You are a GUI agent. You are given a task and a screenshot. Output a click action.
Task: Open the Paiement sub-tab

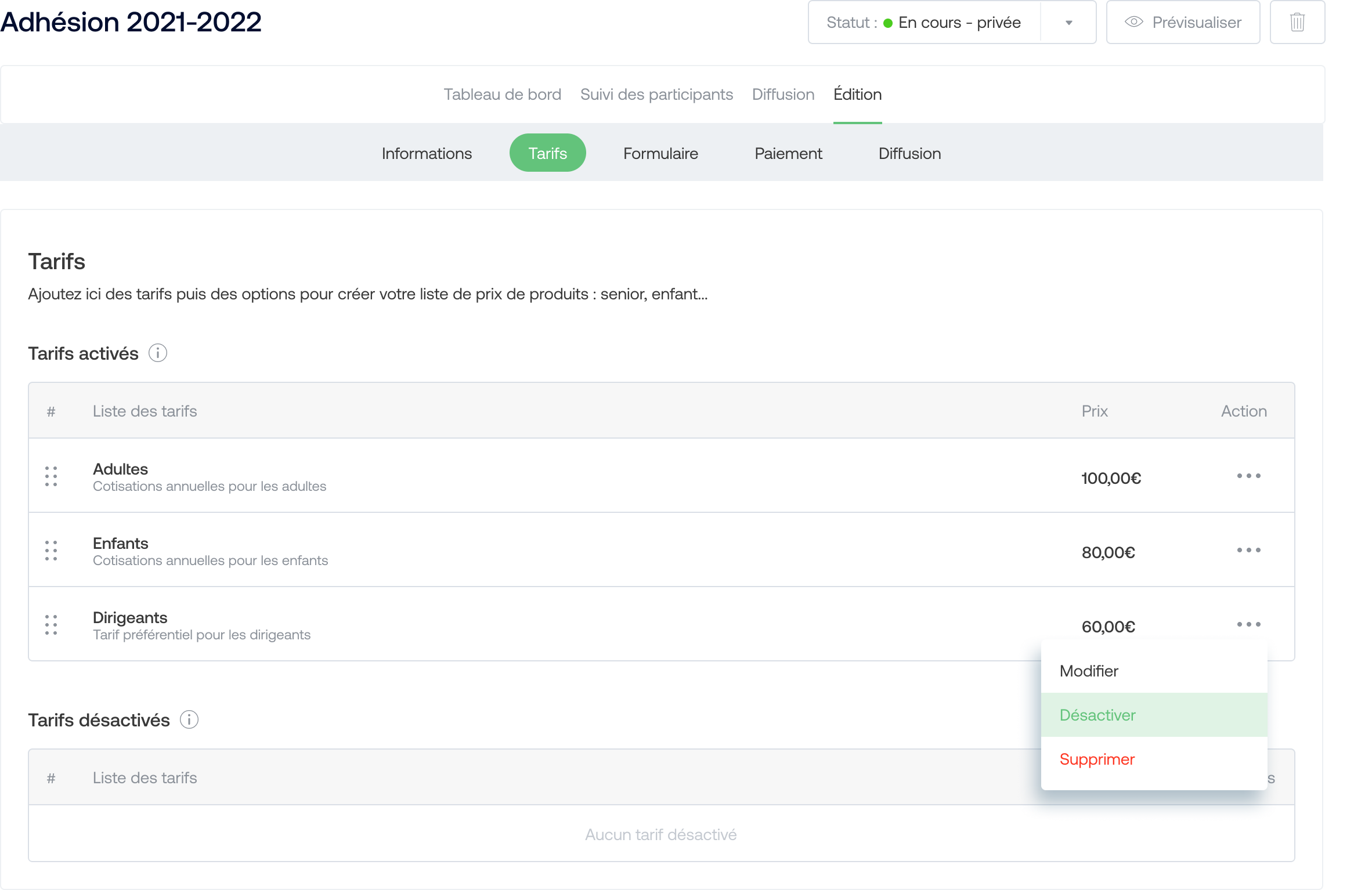coord(788,153)
